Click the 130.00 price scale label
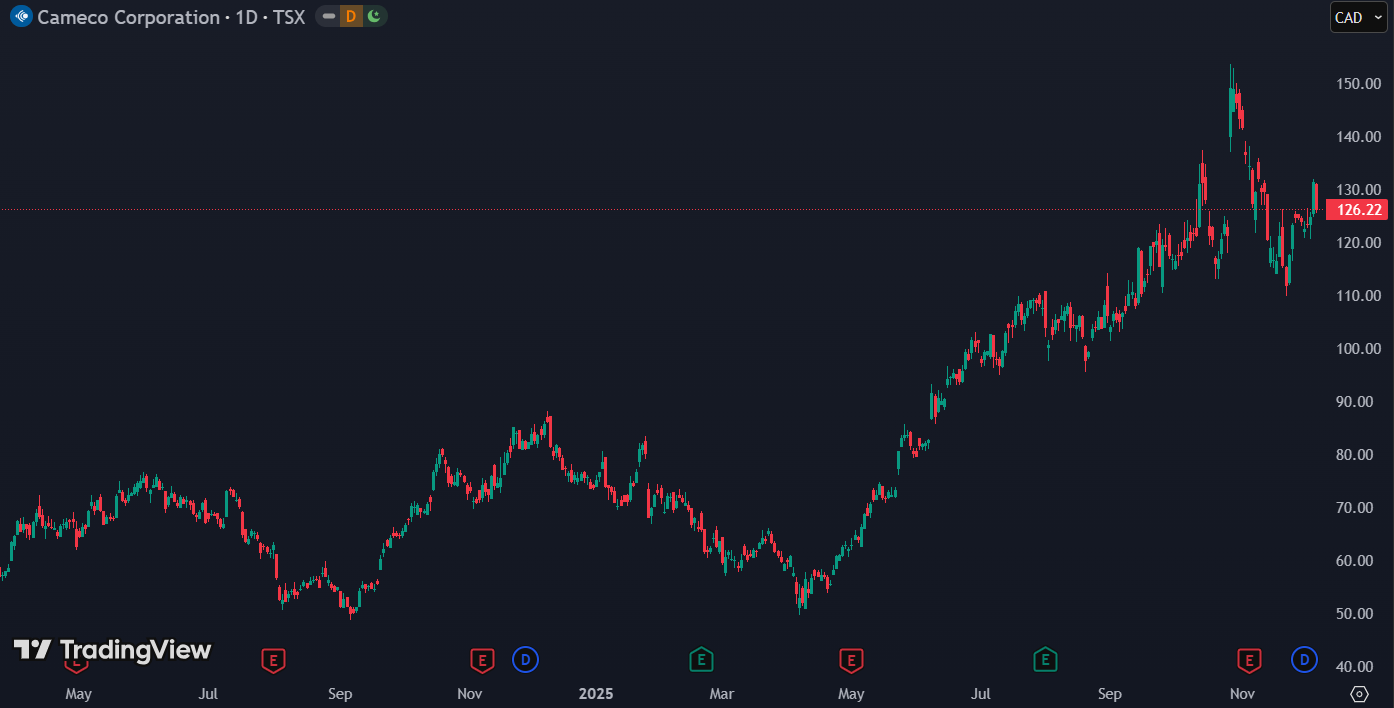Image resolution: width=1394 pixels, height=708 pixels. [1359, 190]
